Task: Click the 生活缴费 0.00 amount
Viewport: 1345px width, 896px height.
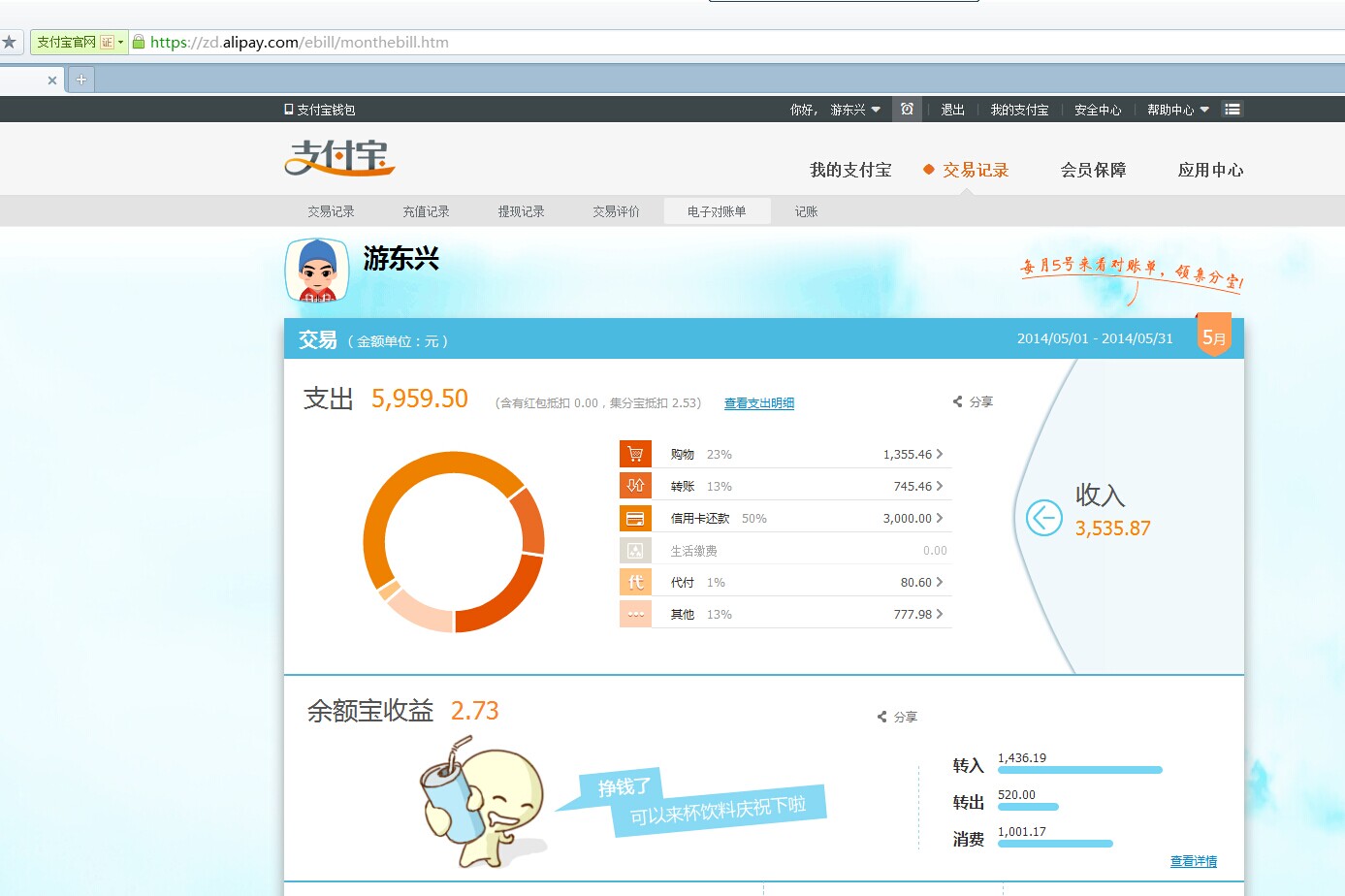Action: click(x=935, y=550)
